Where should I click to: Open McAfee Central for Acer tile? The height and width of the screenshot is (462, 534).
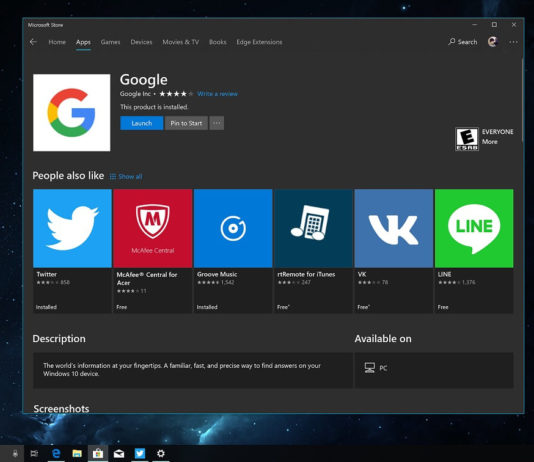[153, 251]
